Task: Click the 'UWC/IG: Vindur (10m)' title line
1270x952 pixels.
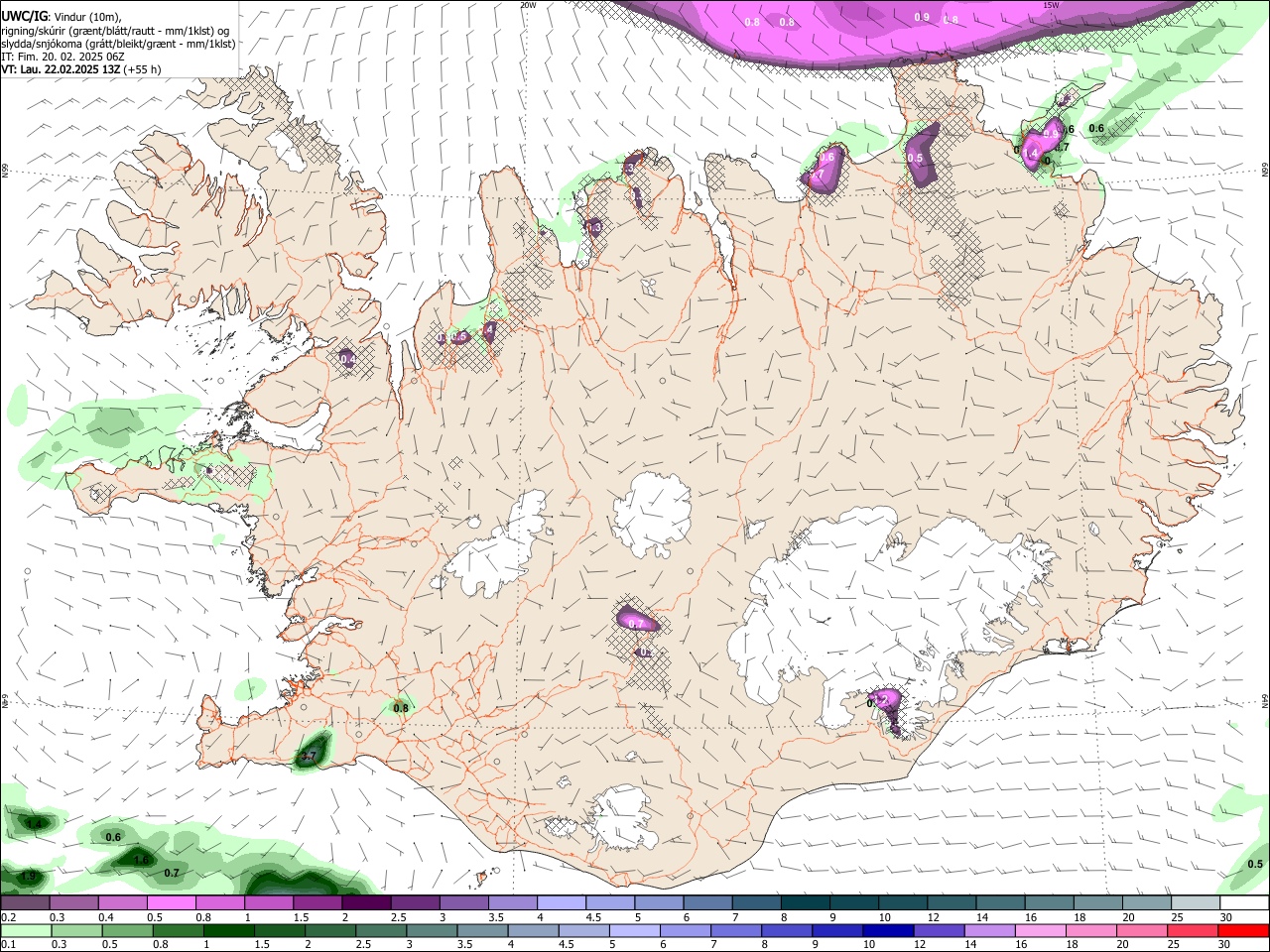Action: (x=62, y=17)
